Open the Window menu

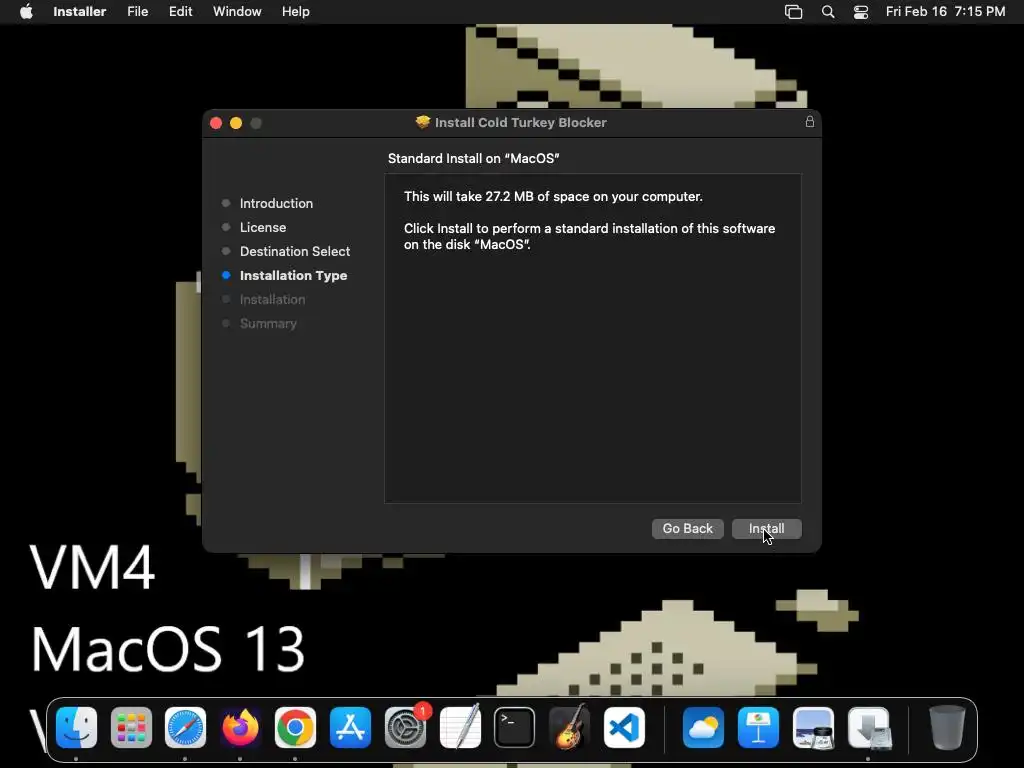[237, 12]
